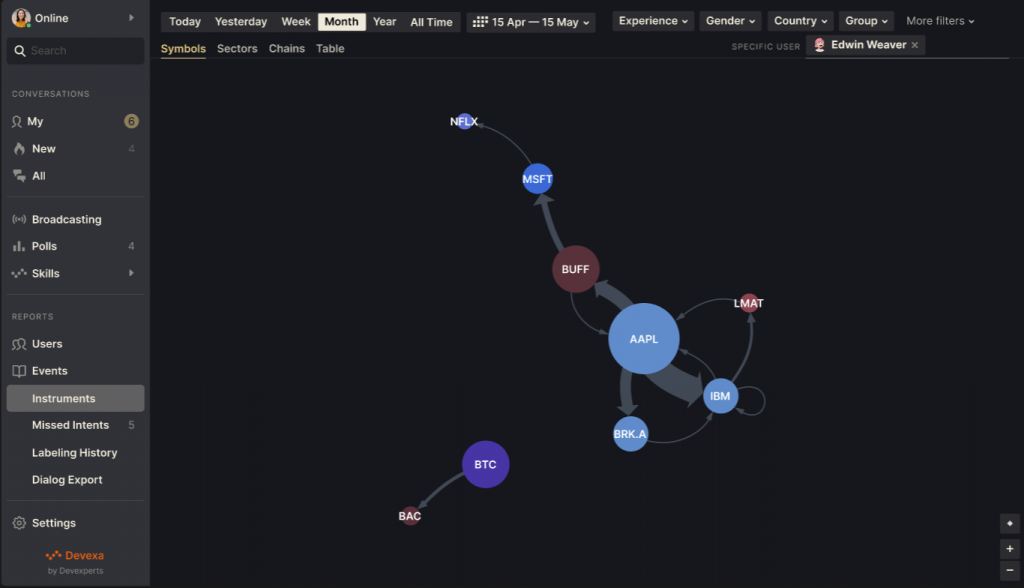Image resolution: width=1024 pixels, height=588 pixels.
Task: Select the IBM node
Action: (720, 396)
